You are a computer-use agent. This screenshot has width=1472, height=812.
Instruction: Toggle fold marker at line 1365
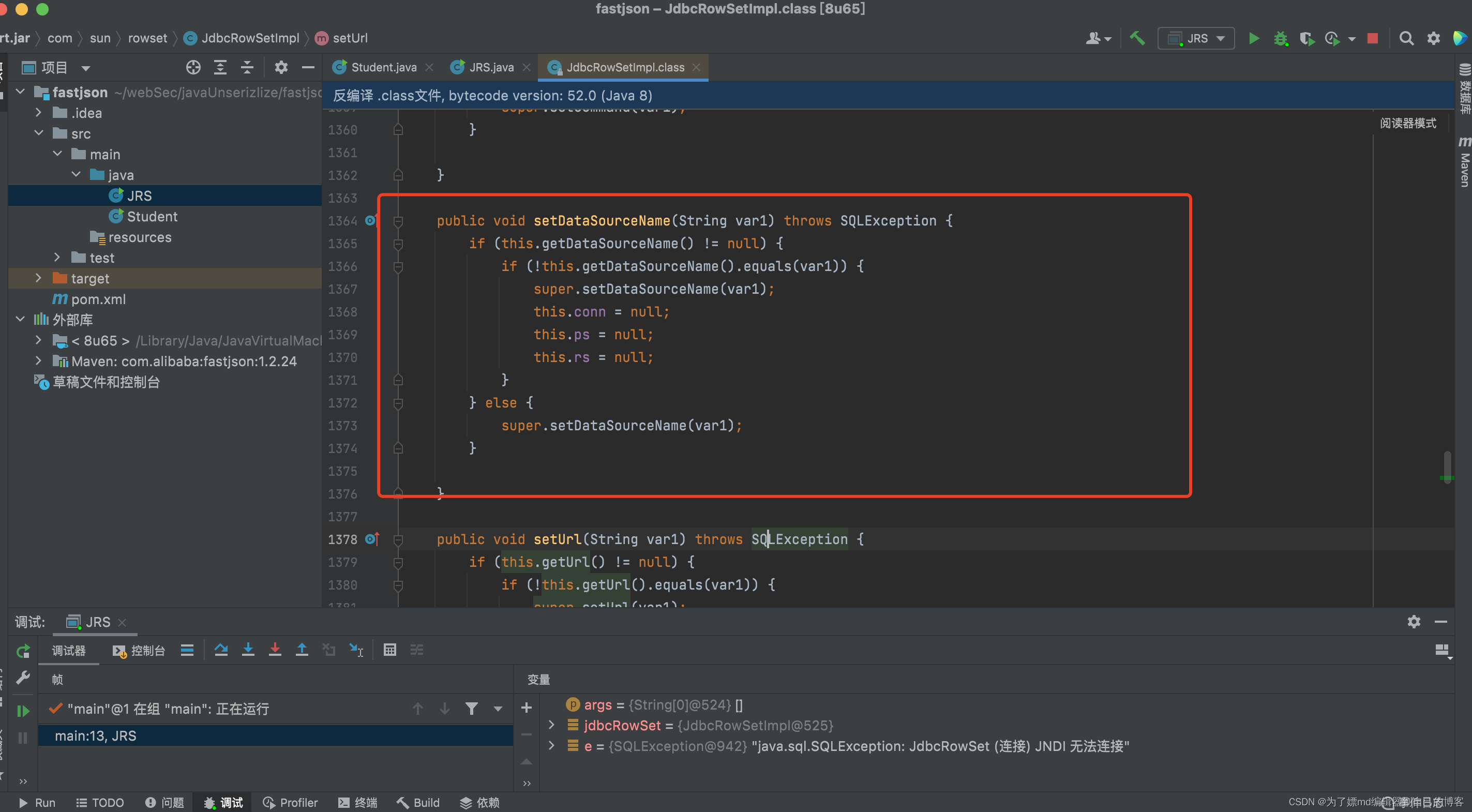(x=398, y=244)
